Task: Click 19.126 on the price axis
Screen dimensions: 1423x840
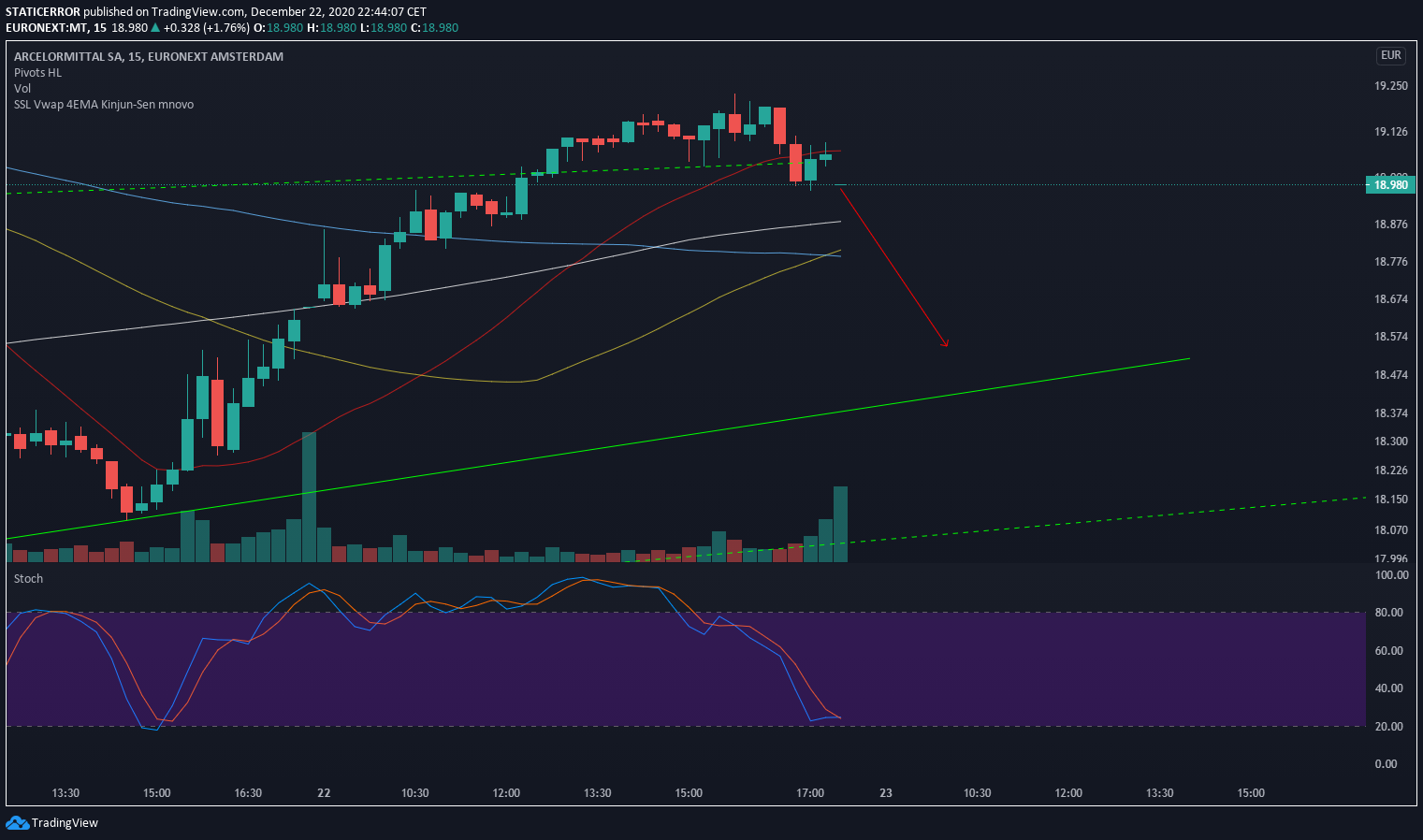Action: [x=1390, y=132]
